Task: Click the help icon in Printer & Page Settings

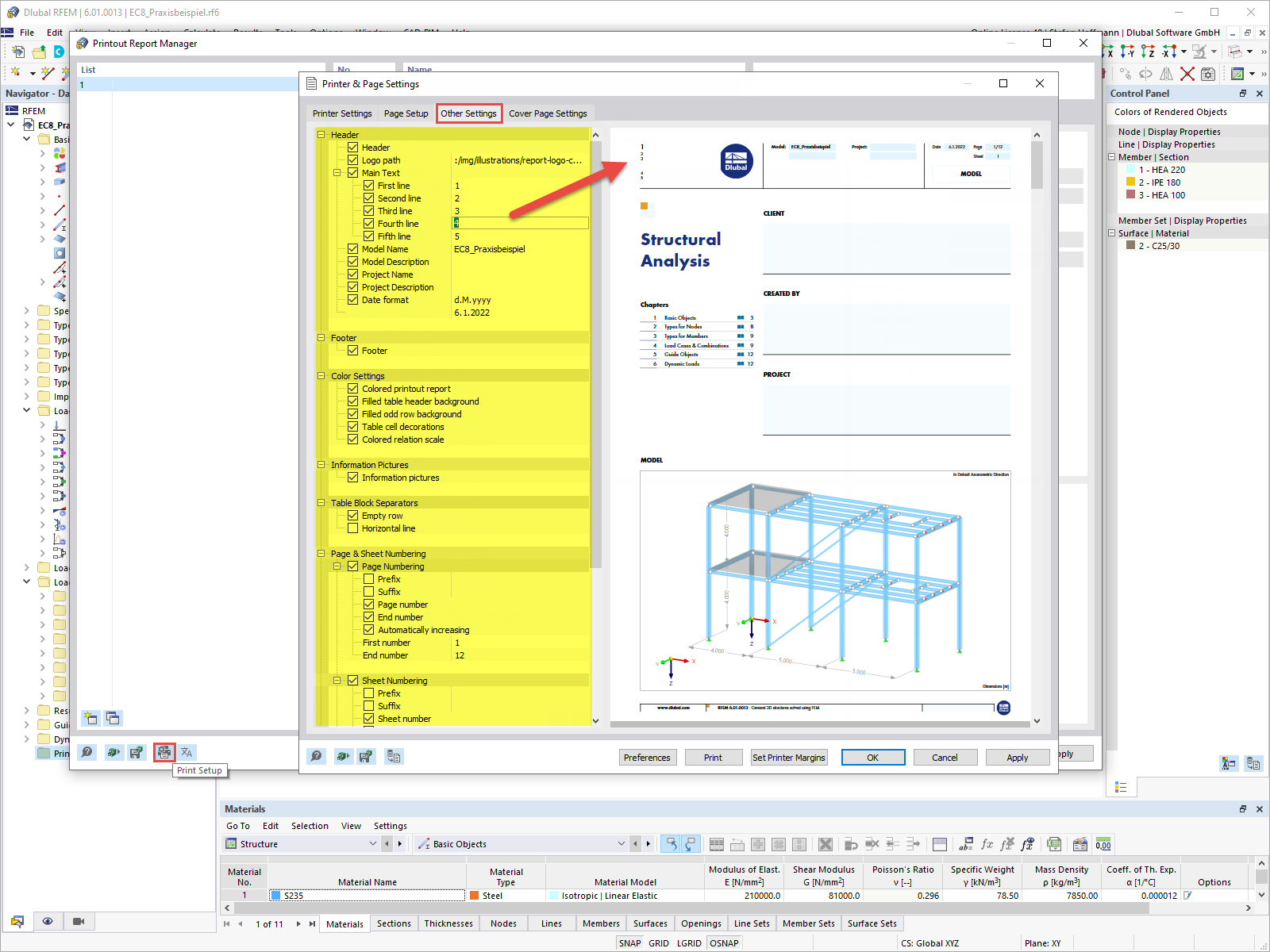Action: [317, 756]
